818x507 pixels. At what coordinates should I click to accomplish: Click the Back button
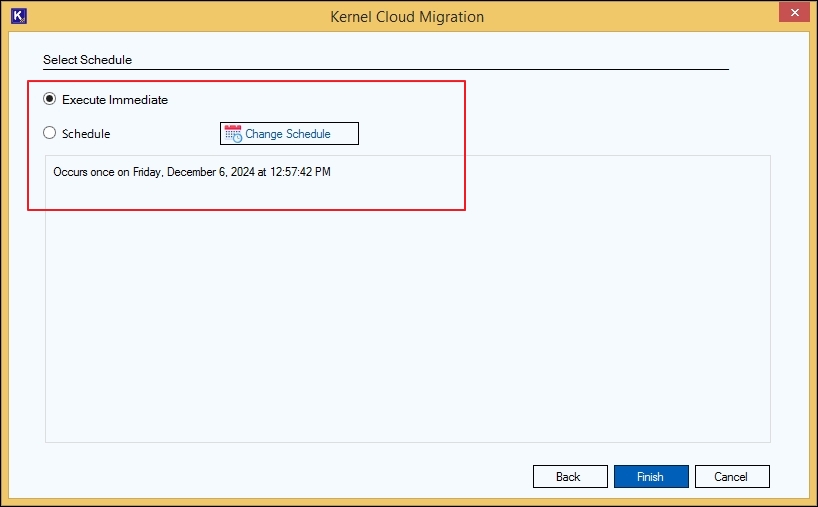click(x=570, y=477)
